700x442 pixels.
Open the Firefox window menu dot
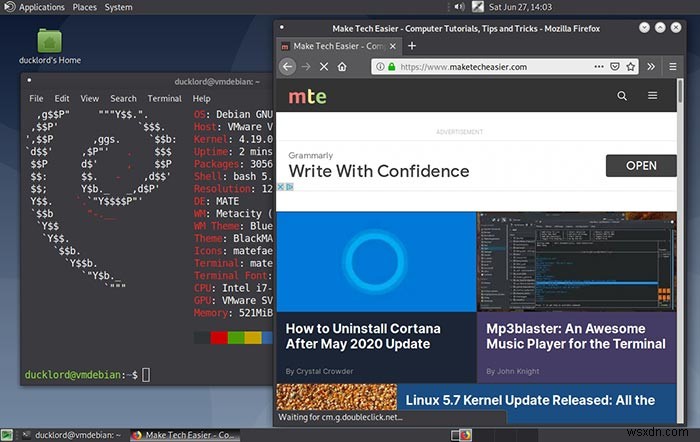coord(282,27)
